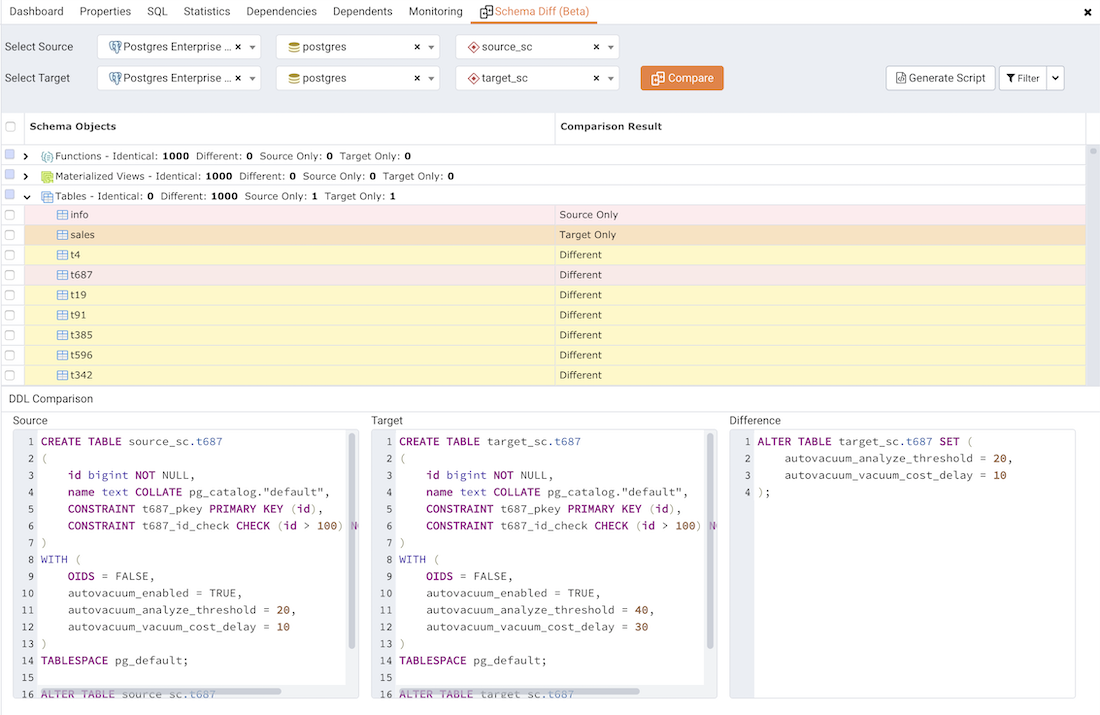Expand the Functions group
Screen dimensions: 1100x715
(26, 156)
